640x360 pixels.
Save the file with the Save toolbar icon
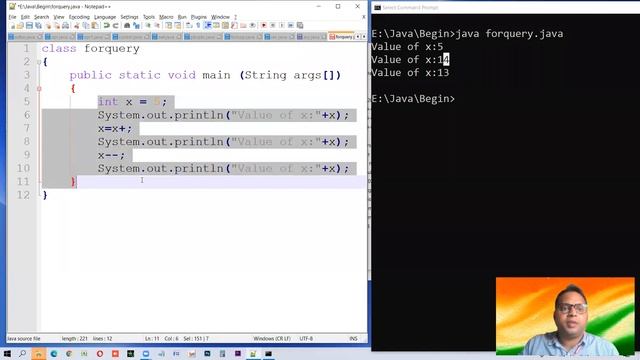(29, 25)
